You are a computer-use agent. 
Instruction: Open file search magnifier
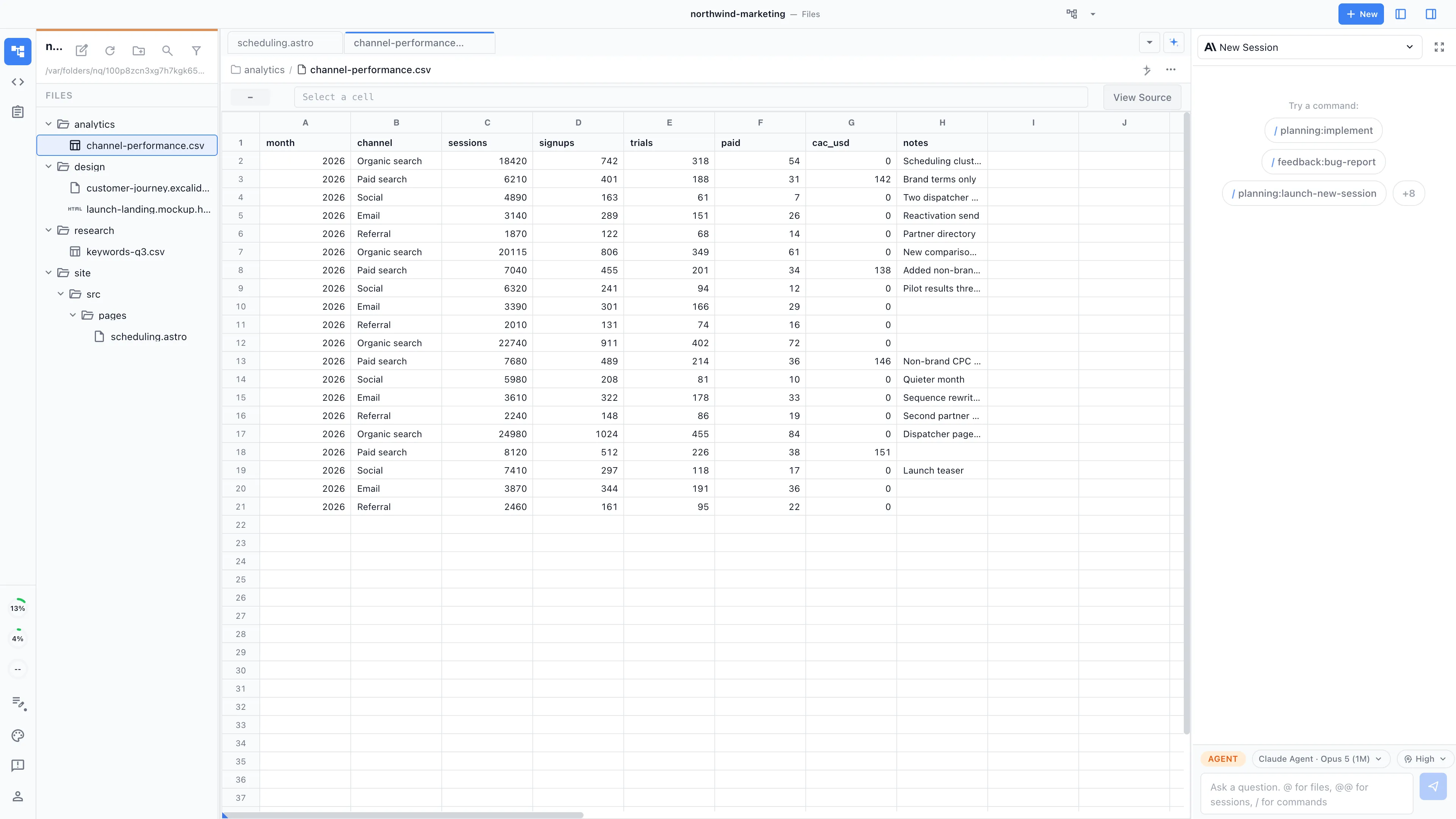[x=167, y=50]
